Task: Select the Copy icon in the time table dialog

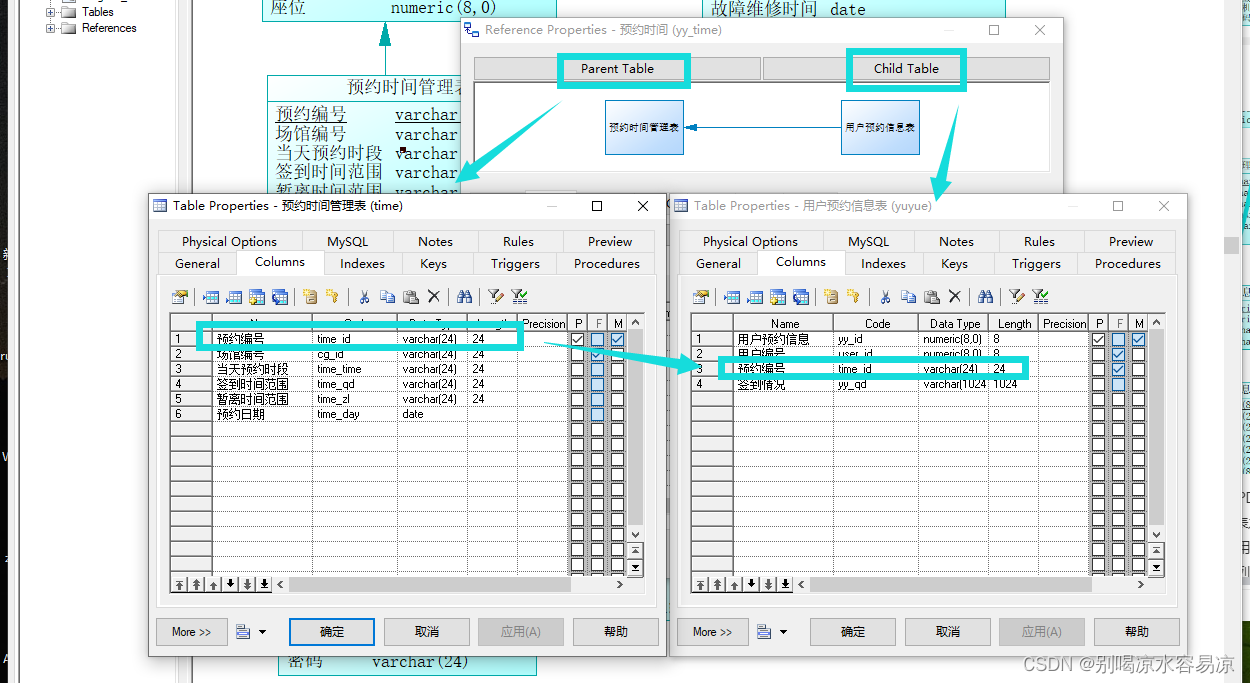Action: click(388, 296)
